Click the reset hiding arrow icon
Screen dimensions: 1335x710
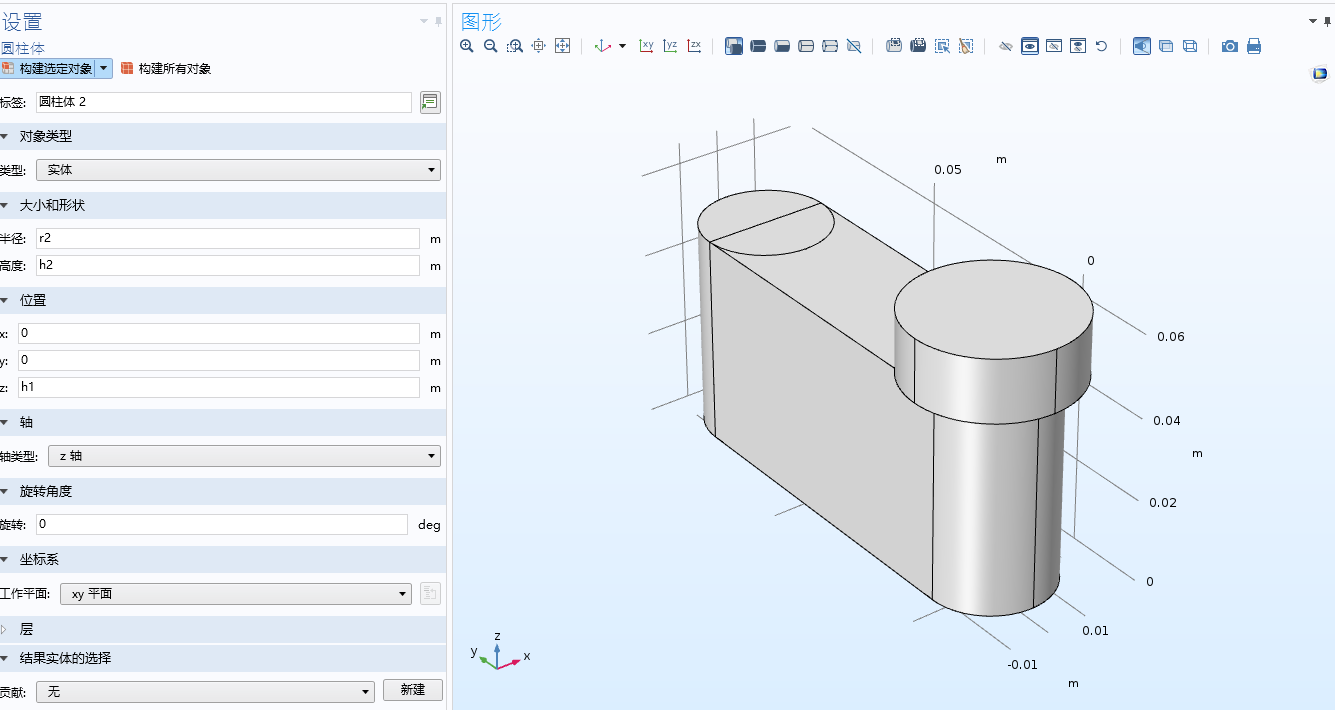(1101, 46)
